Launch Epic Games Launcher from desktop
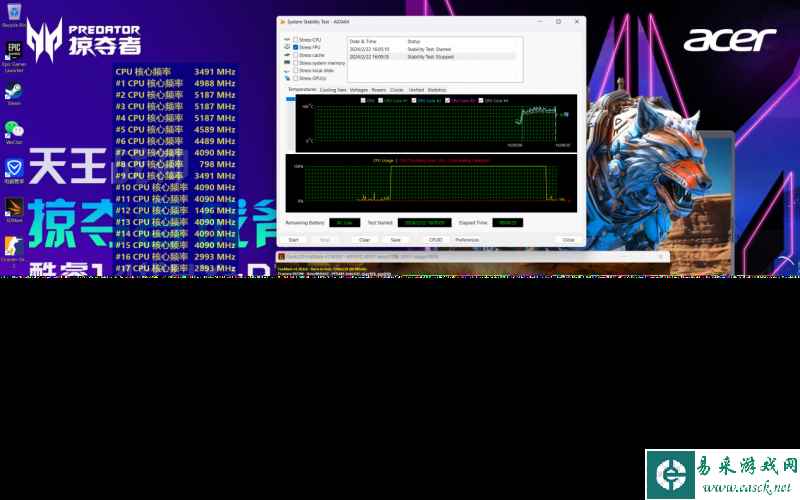 (14, 57)
